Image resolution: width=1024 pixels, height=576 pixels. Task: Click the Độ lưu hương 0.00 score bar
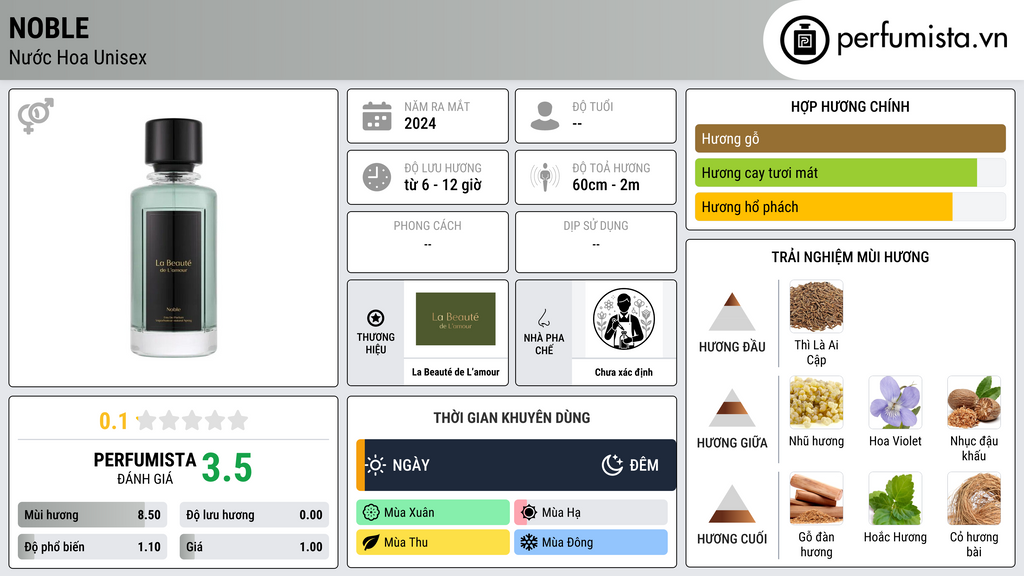tap(254, 515)
